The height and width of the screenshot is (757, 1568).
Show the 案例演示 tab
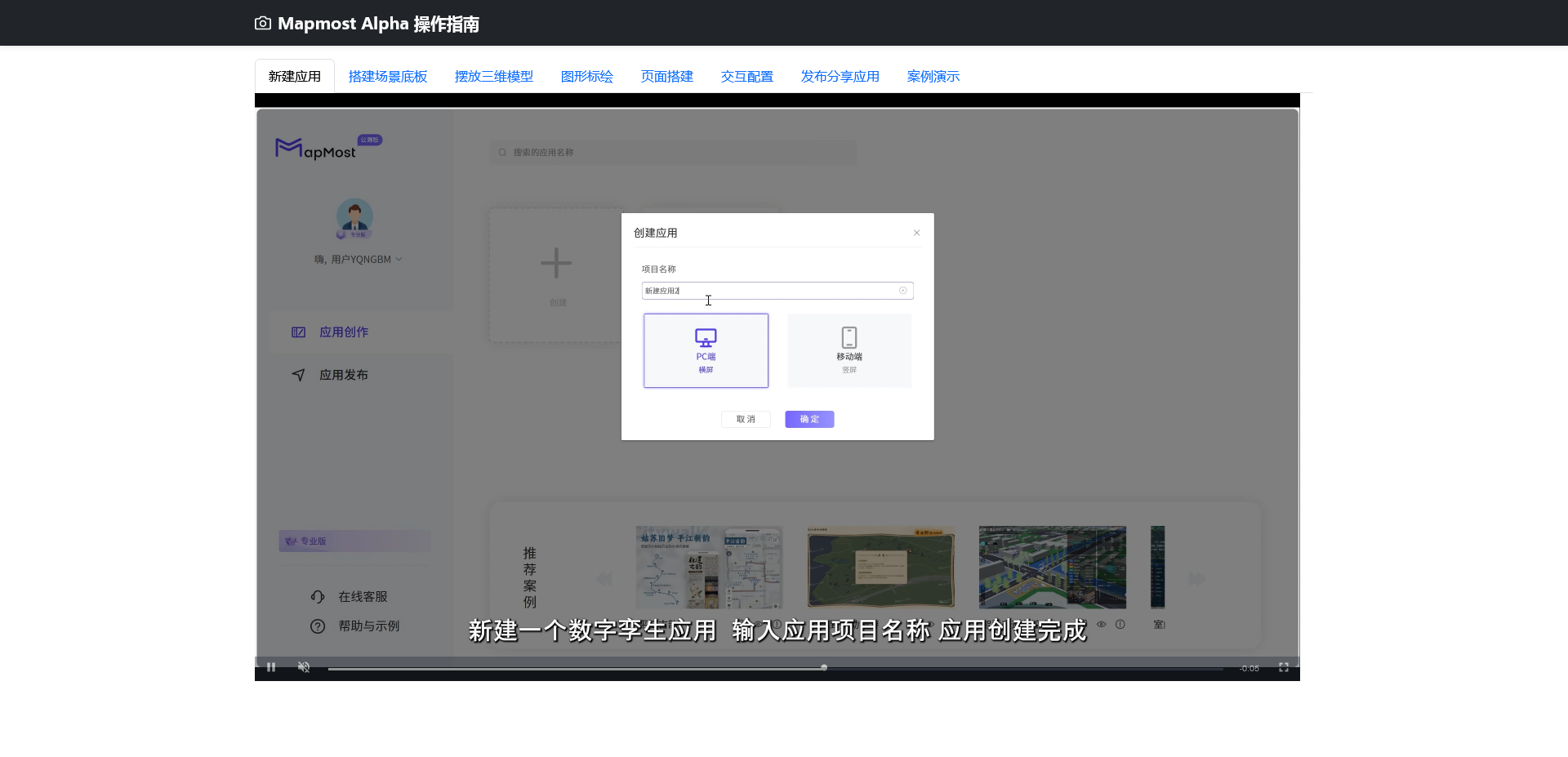[933, 76]
